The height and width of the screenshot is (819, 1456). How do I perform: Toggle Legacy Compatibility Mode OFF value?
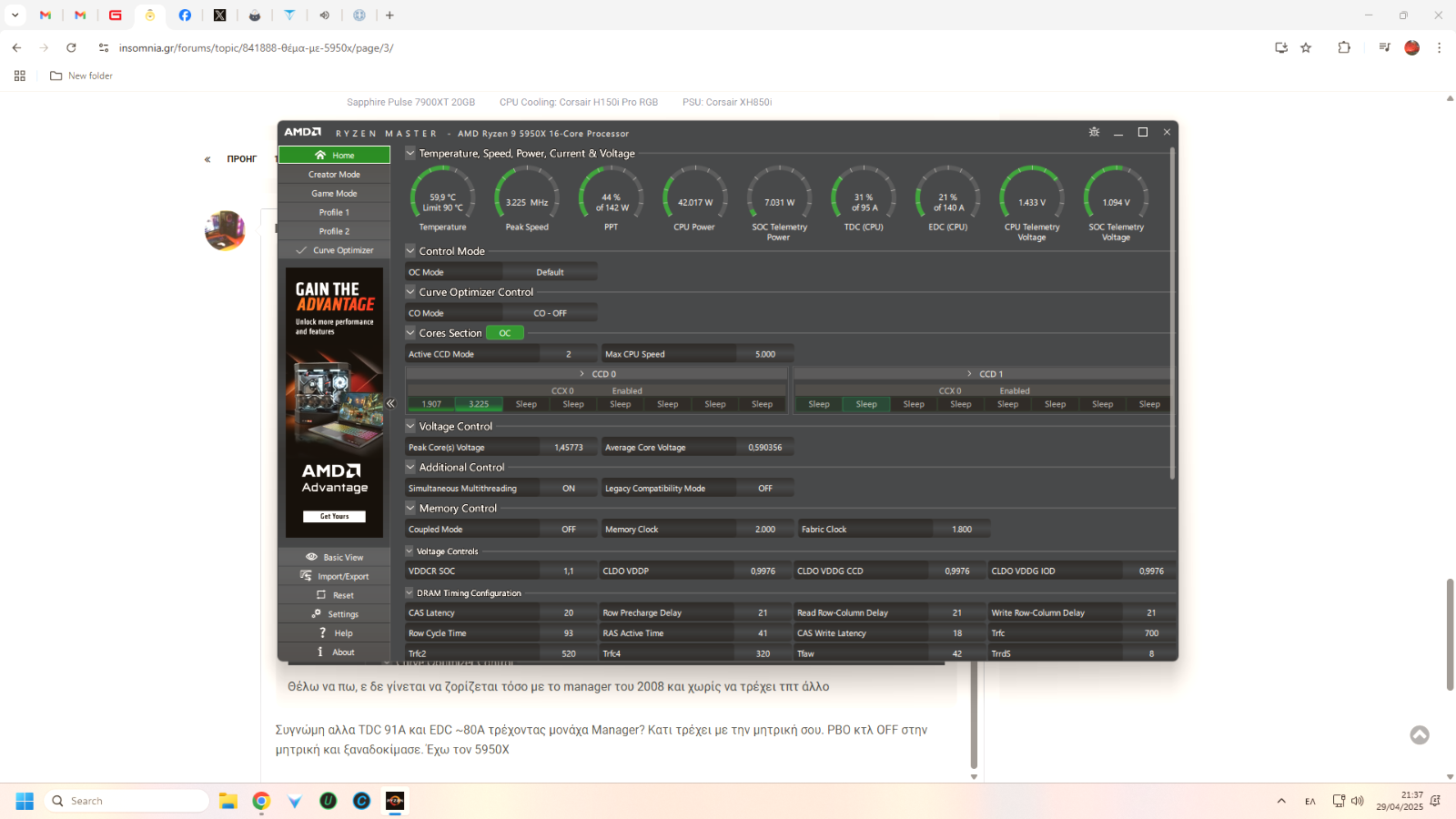click(765, 489)
